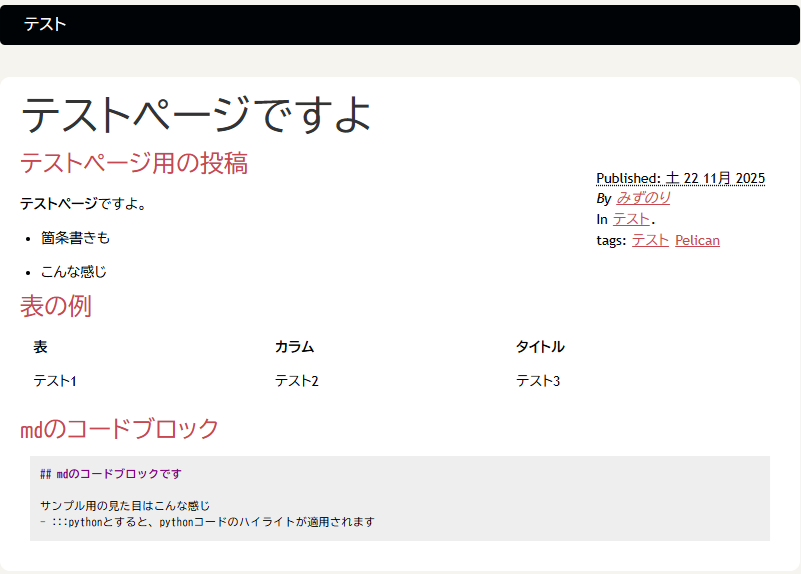Click code line about :::python highlighting

[207, 522]
